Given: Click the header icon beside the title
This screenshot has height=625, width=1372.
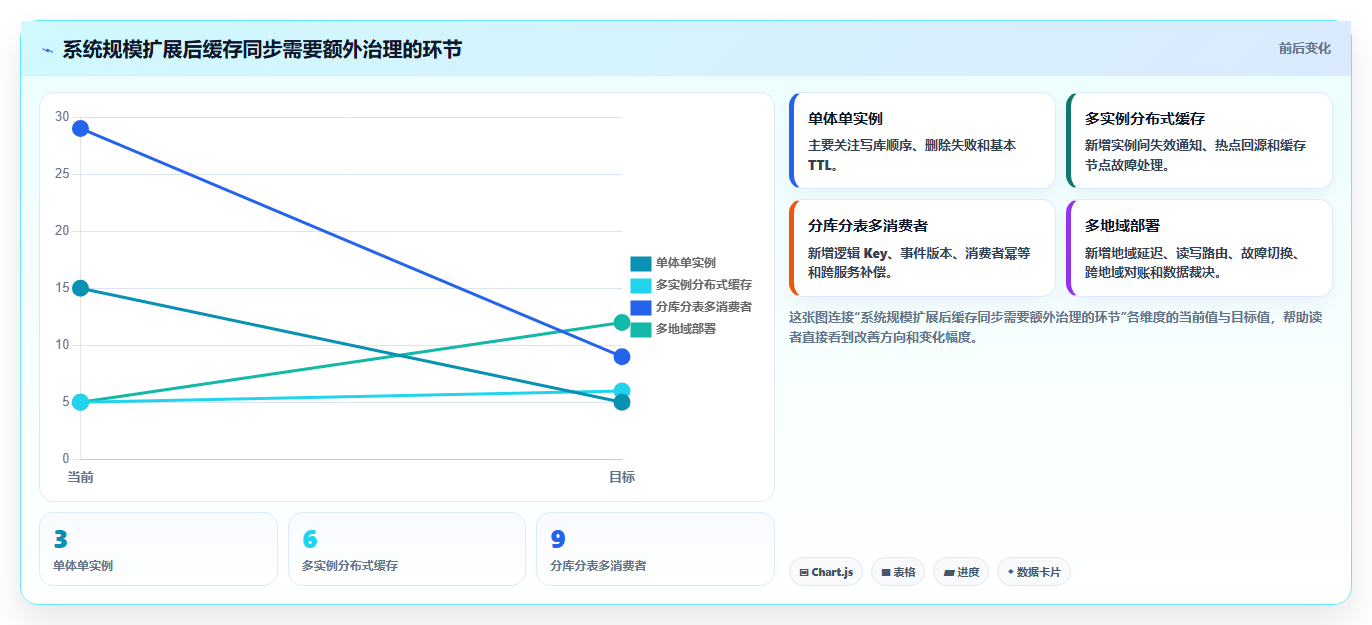Looking at the screenshot, I should point(47,50).
